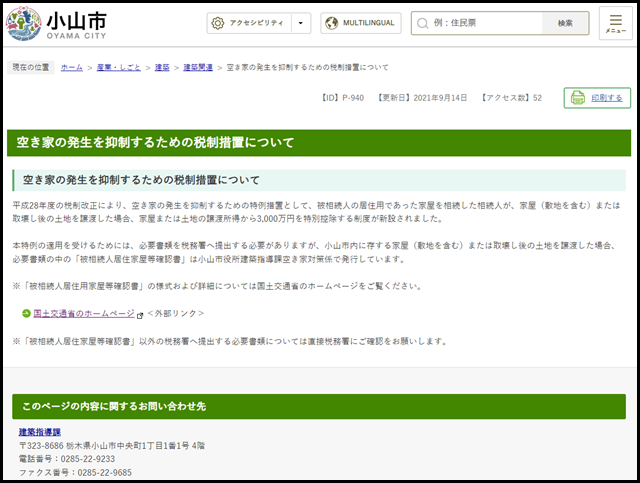Screen dimensions: 640x483
Task: Click the multilingual globe icon
Action: pos(331,23)
